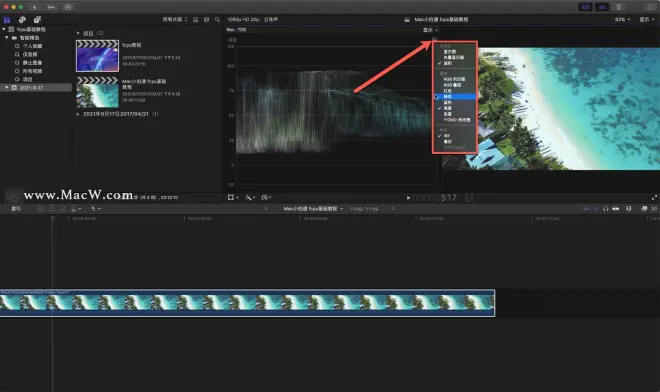
Task: Open the scope display dropdown above waveform
Action: point(430,30)
